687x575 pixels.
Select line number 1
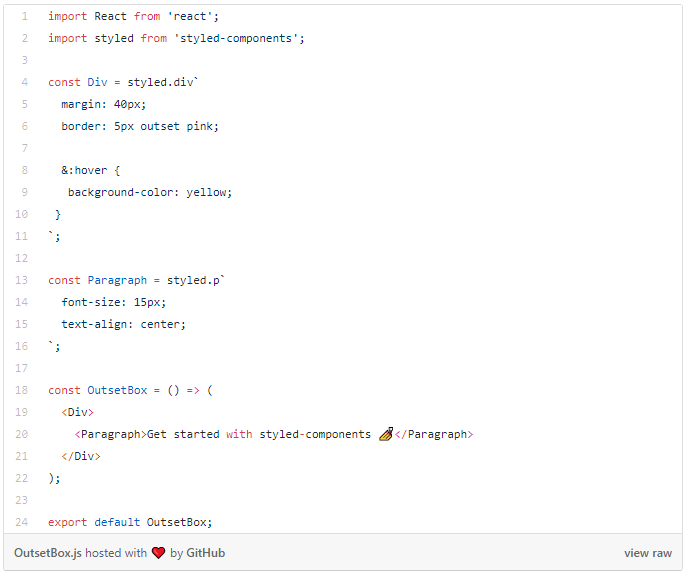click(25, 16)
